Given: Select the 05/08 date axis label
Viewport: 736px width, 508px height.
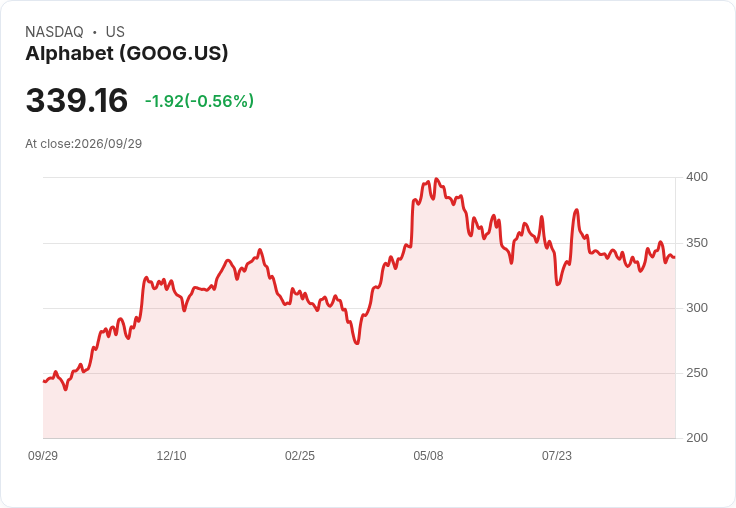Looking at the screenshot, I should click(x=428, y=455).
